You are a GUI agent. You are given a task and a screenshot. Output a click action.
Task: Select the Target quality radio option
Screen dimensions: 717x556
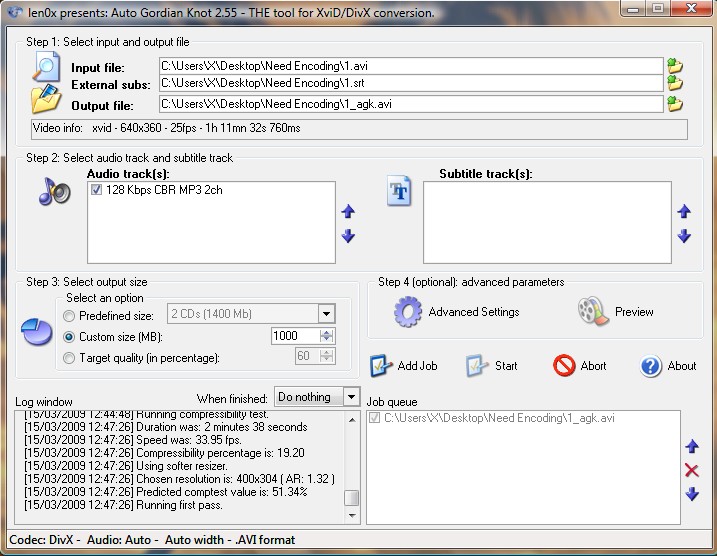point(69,358)
